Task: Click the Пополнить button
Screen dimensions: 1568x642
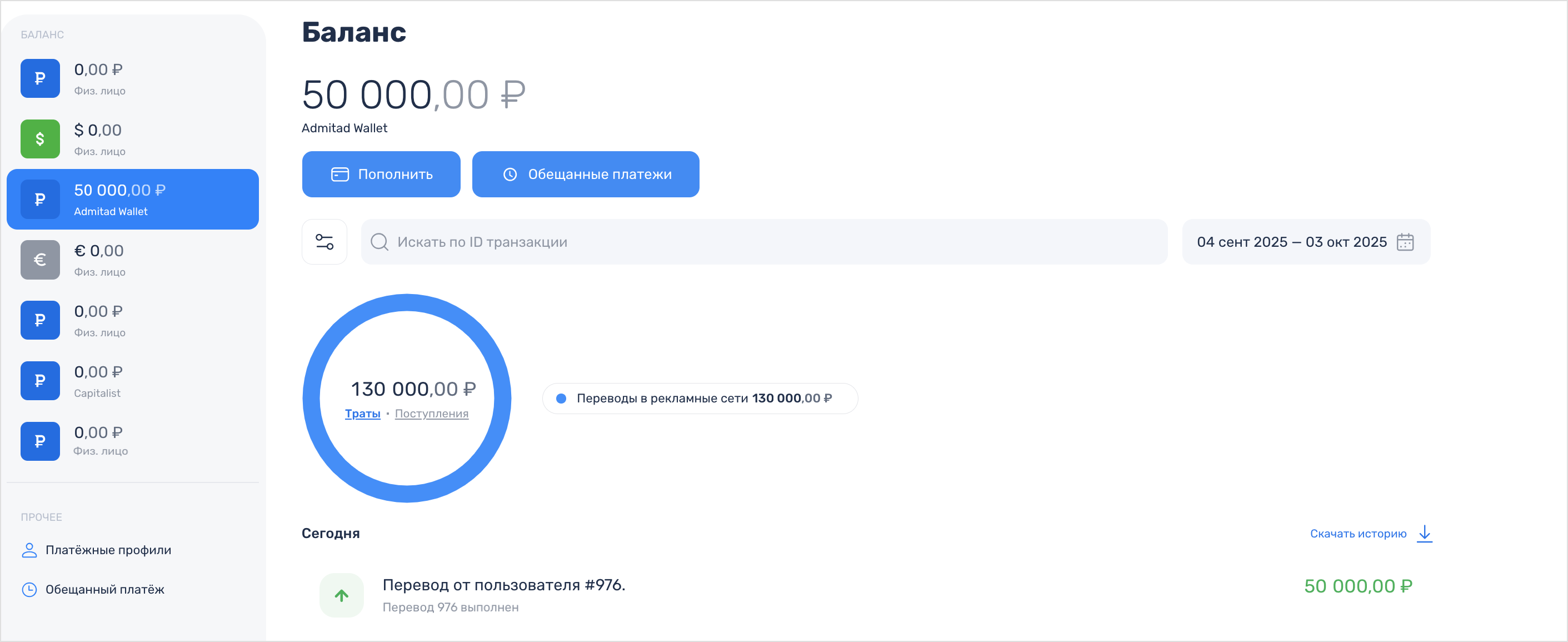Action: [x=381, y=174]
